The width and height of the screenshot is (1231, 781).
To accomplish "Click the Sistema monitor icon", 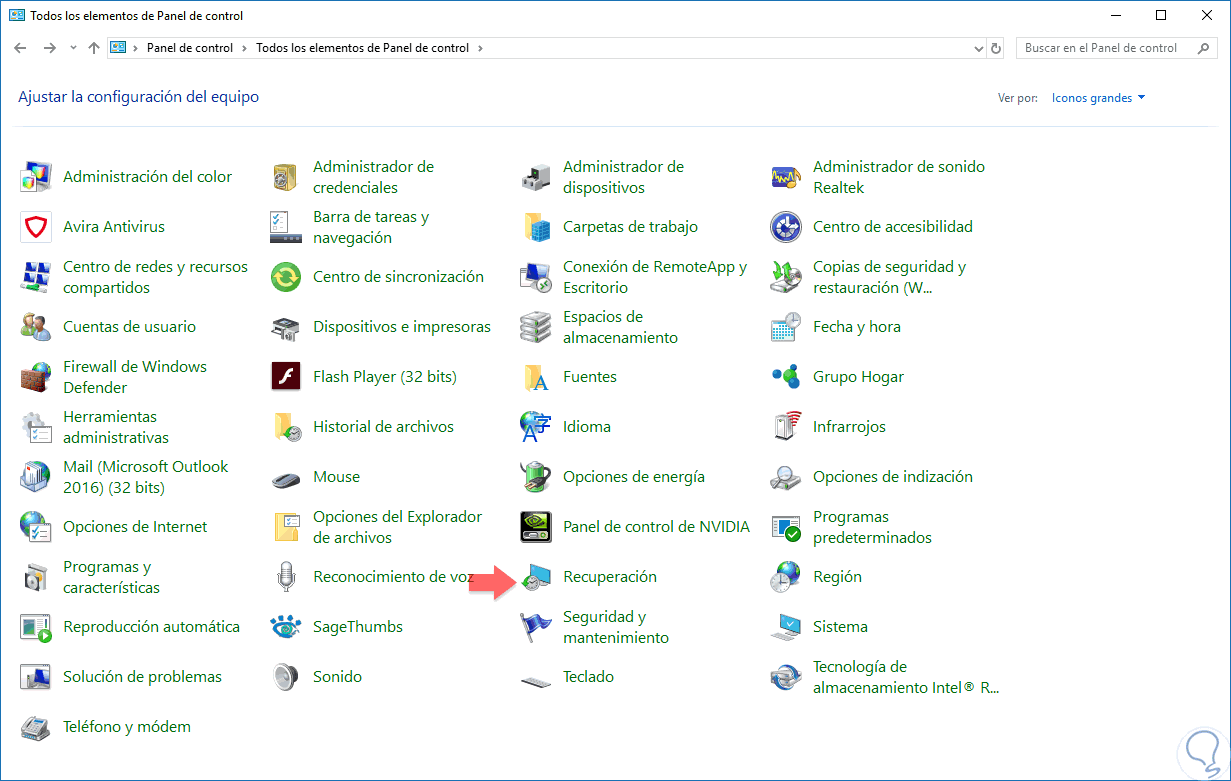I will click(x=786, y=627).
